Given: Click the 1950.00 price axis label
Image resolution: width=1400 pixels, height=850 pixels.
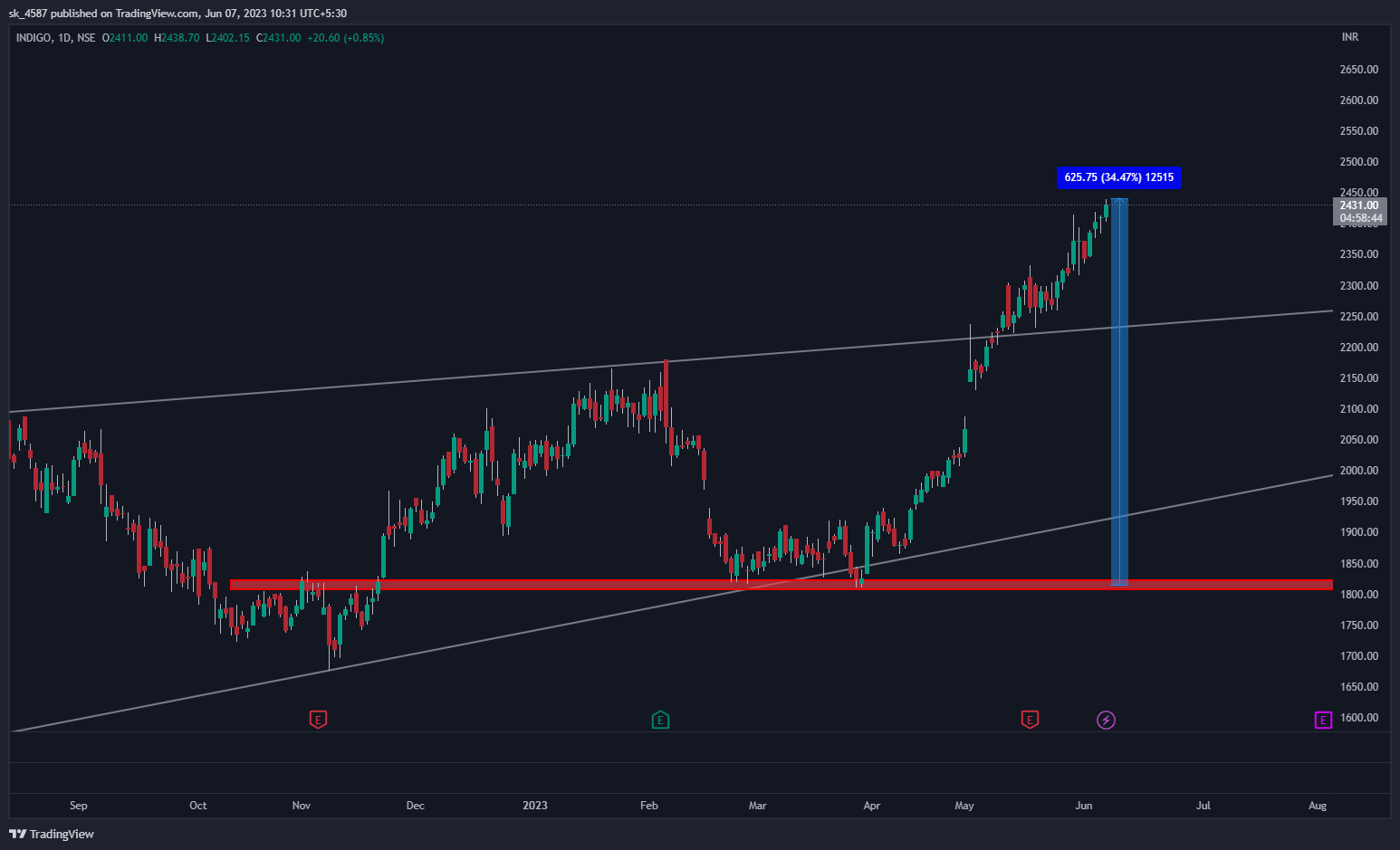Looking at the screenshot, I should [x=1359, y=501].
